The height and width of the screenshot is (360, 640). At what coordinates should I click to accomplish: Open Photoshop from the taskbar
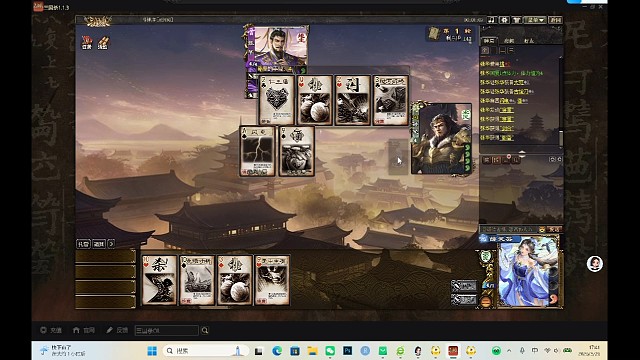[x=348, y=351]
